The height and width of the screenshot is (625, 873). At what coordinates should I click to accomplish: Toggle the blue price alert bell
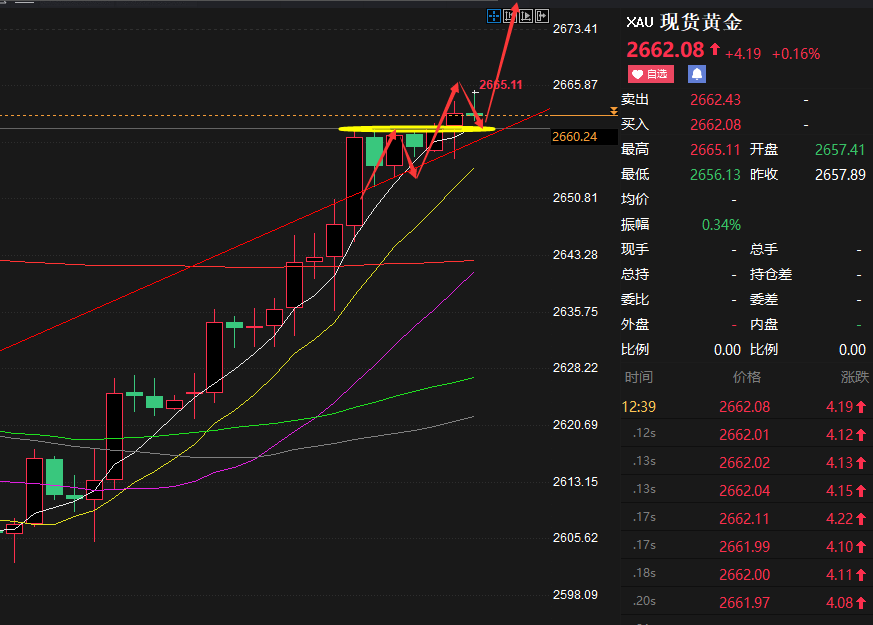tap(697, 74)
